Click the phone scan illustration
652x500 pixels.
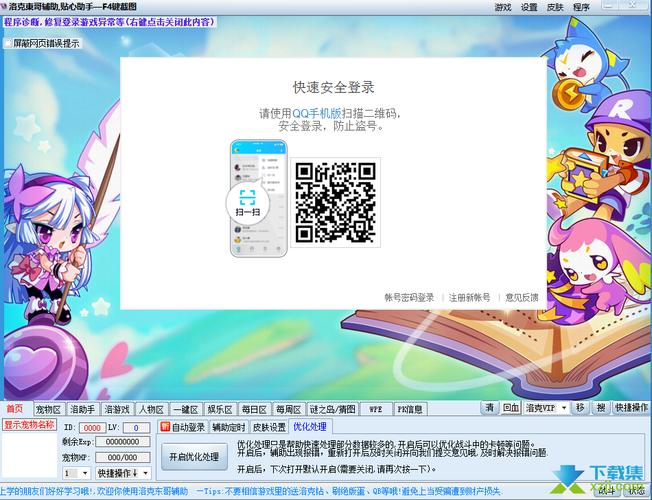258,198
